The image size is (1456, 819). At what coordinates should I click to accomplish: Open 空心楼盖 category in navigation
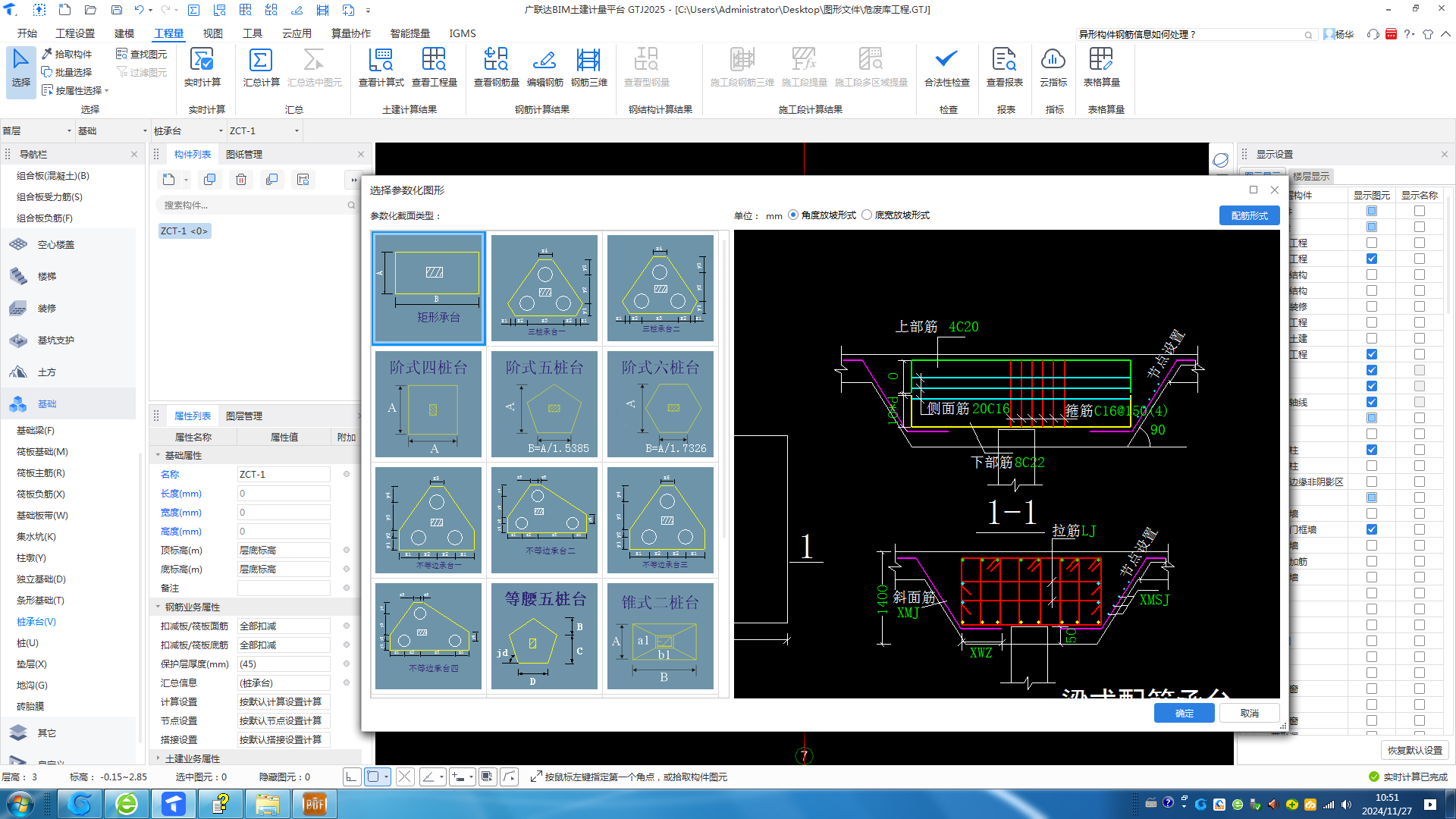[68, 245]
